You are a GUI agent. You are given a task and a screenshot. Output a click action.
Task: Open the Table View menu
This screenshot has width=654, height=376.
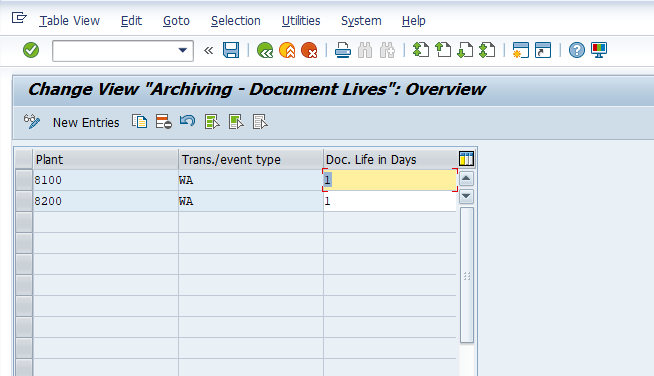coord(70,20)
